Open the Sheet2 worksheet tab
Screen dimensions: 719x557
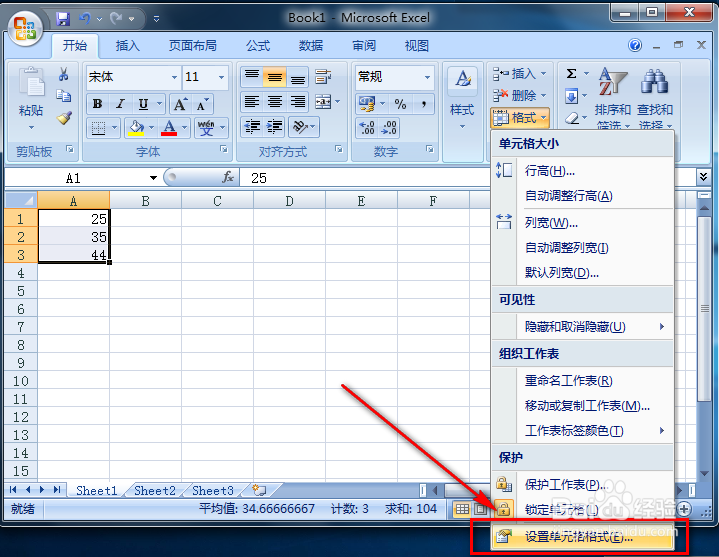point(155,491)
